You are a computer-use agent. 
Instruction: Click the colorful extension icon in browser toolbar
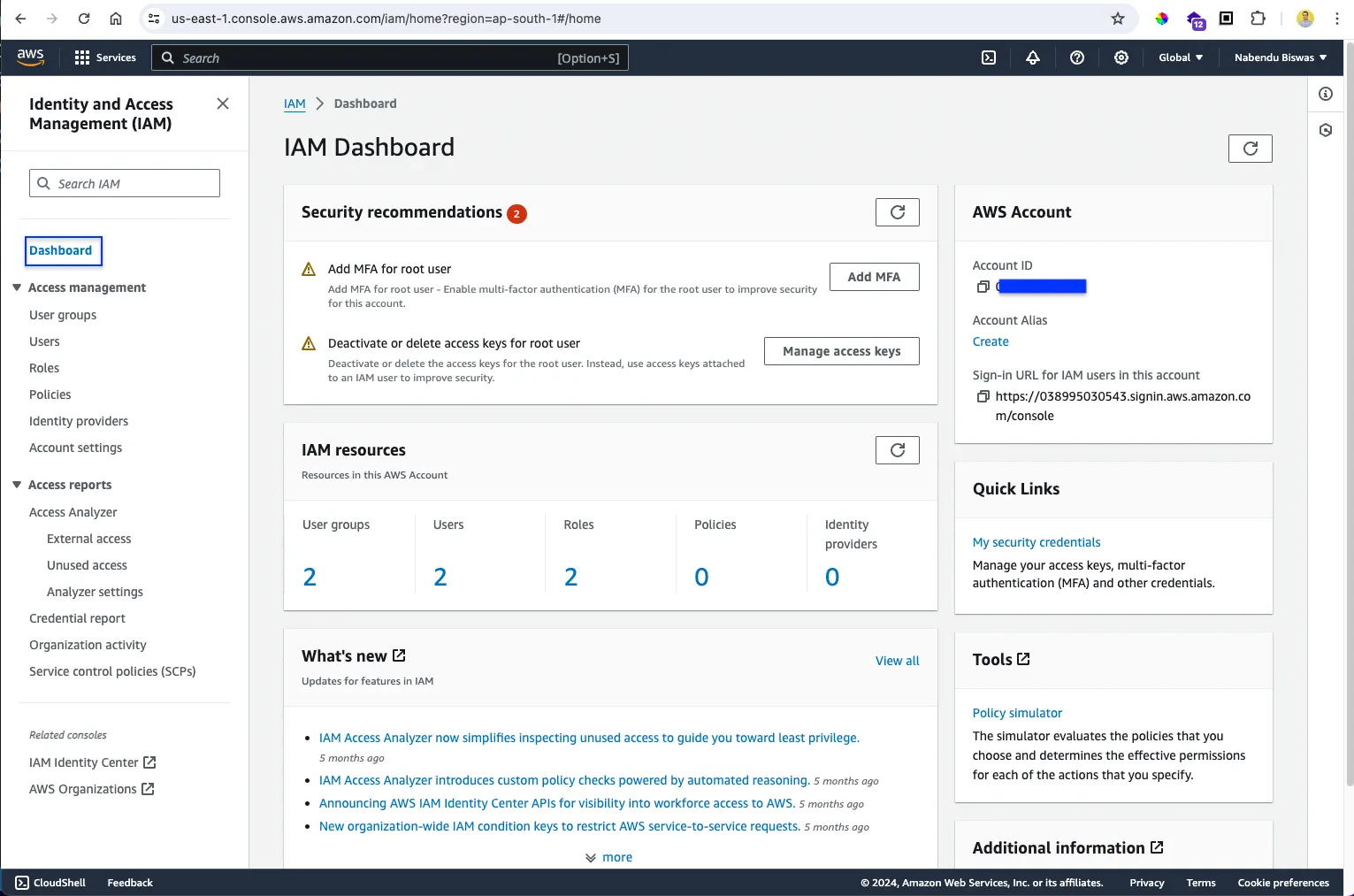point(1162,19)
